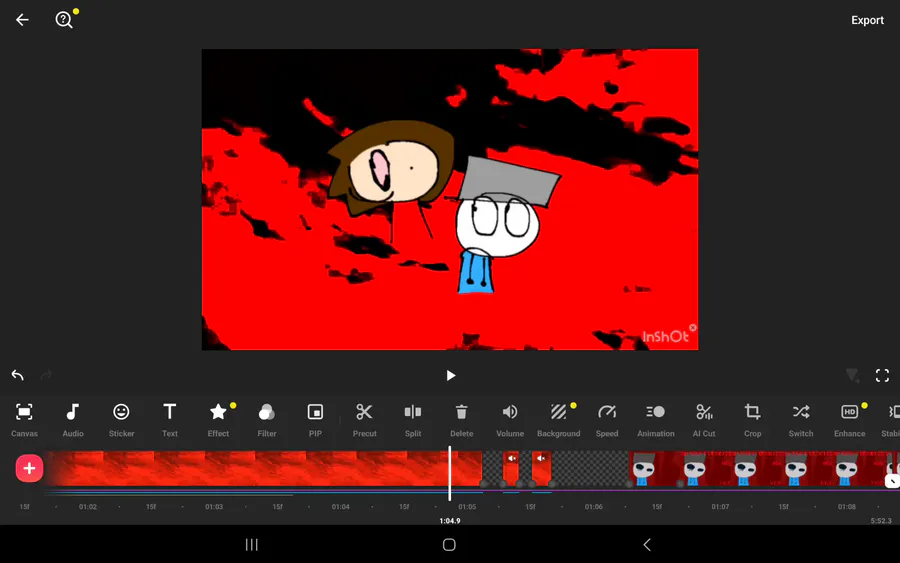Open the Background tool

558,420
